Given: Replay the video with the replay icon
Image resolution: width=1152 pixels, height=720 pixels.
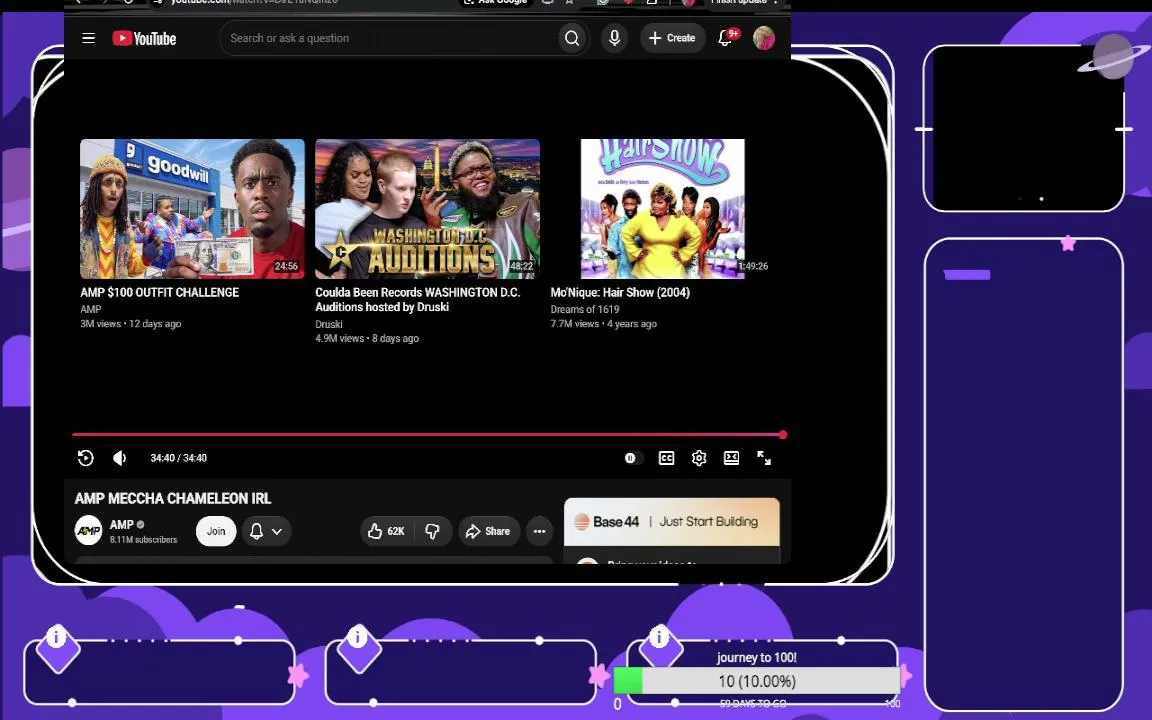Looking at the screenshot, I should pyautogui.click(x=86, y=458).
